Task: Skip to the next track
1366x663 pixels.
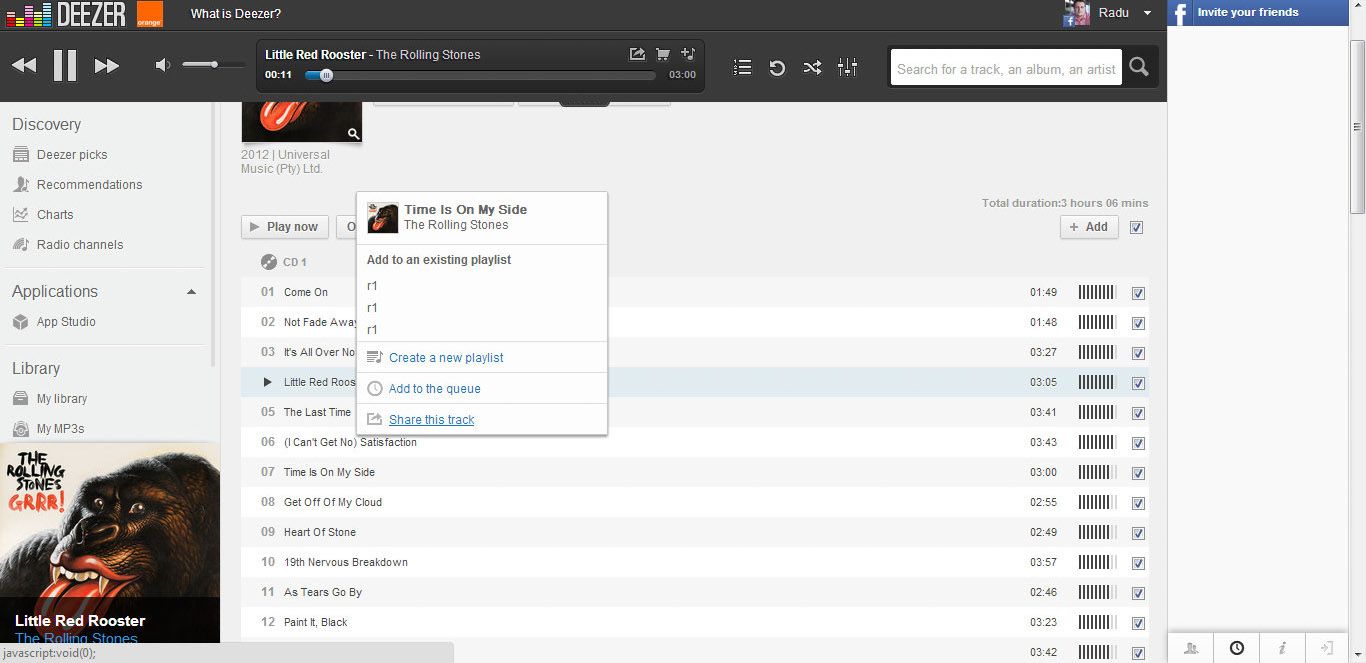Action: 107,66
